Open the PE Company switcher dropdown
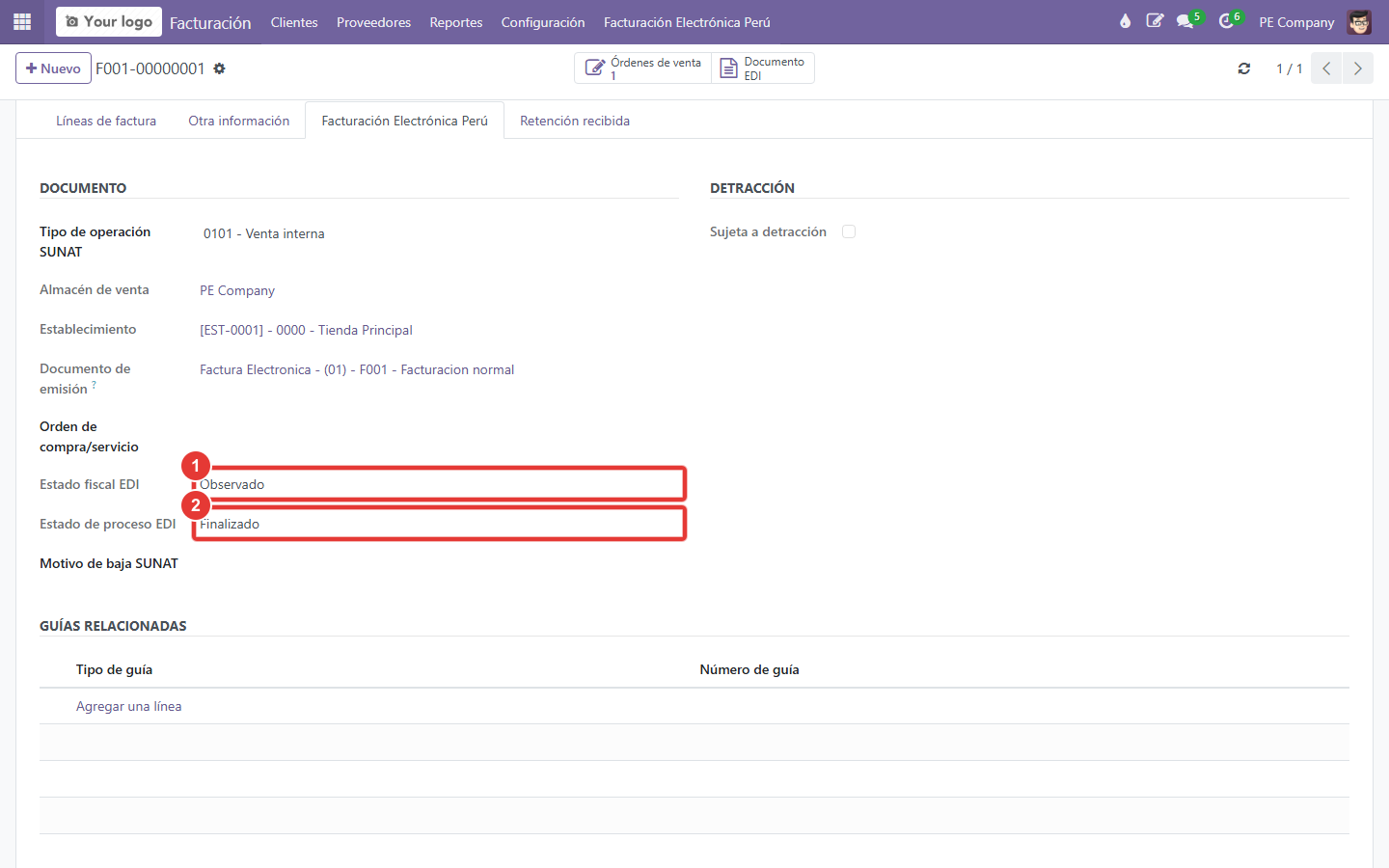Screen dimensions: 1389x868 [1296, 21]
